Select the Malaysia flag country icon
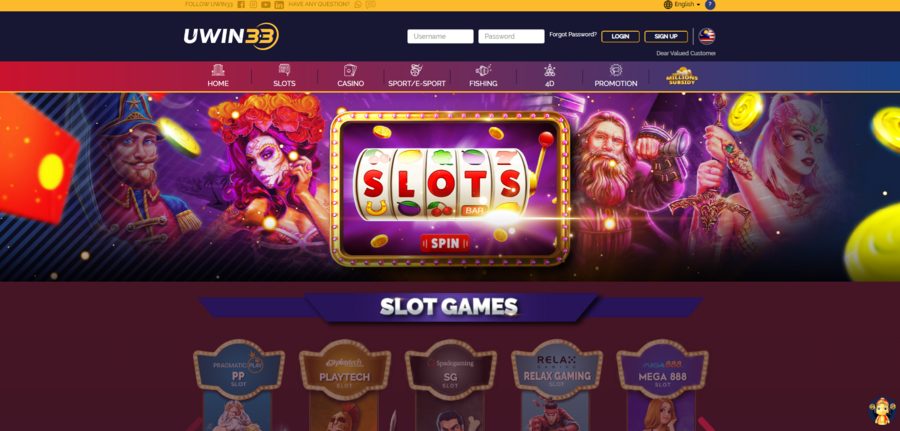Image resolution: width=900 pixels, height=431 pixels. click(707, 36)
